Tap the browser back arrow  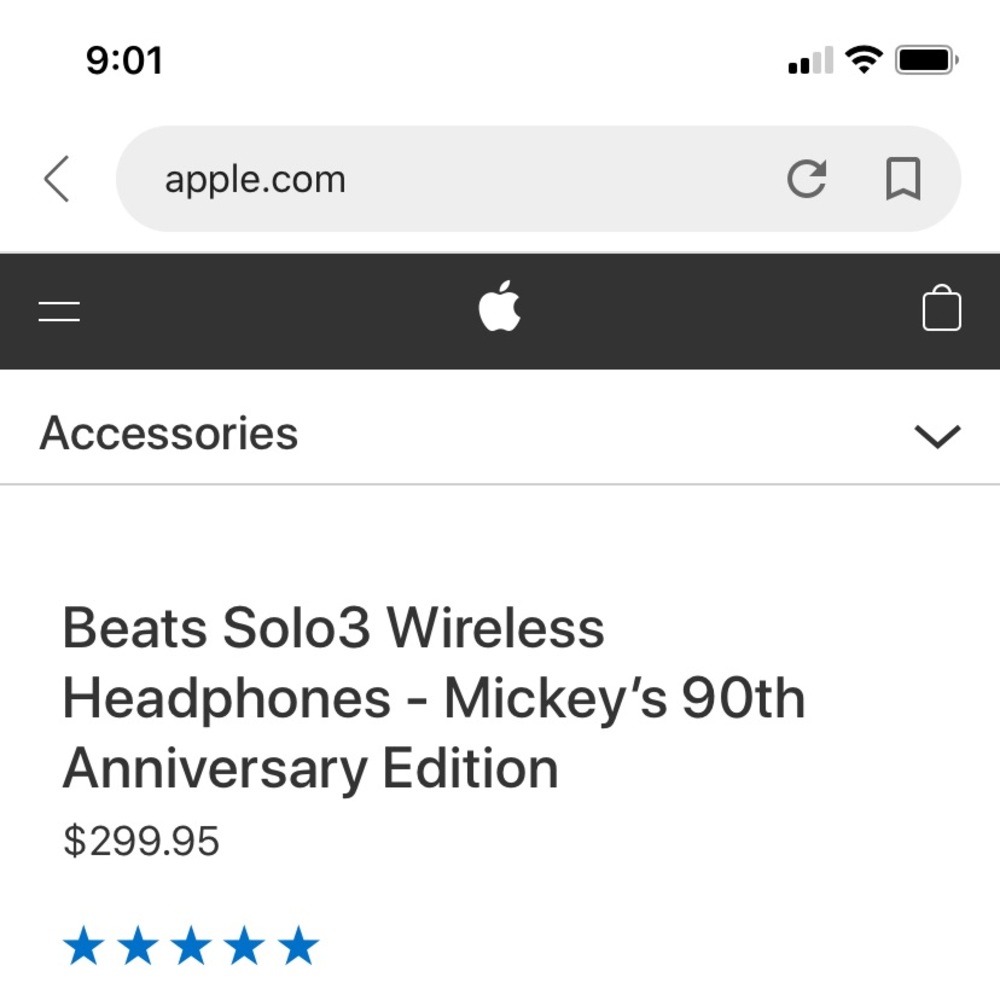coord(58,180)
